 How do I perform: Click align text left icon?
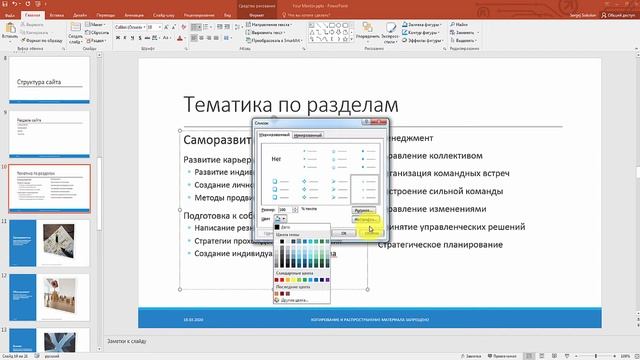[194, 38]
